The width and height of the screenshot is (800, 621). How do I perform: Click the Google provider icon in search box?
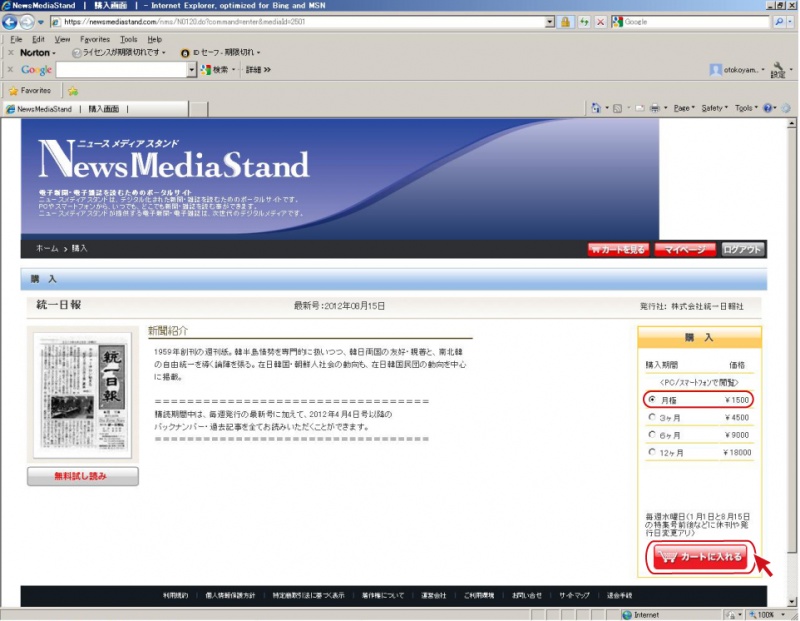click(617, 22)
